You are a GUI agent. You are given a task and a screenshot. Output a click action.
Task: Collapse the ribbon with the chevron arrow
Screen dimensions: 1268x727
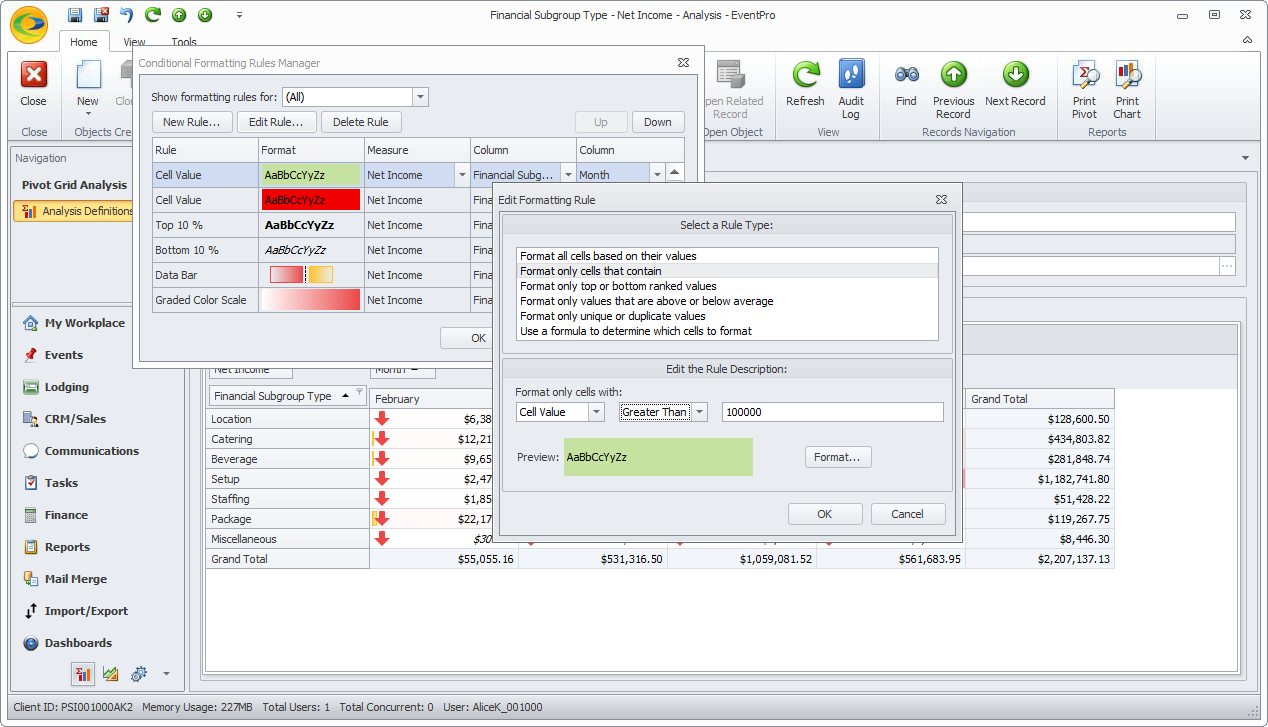click(x=1247, y=41)
